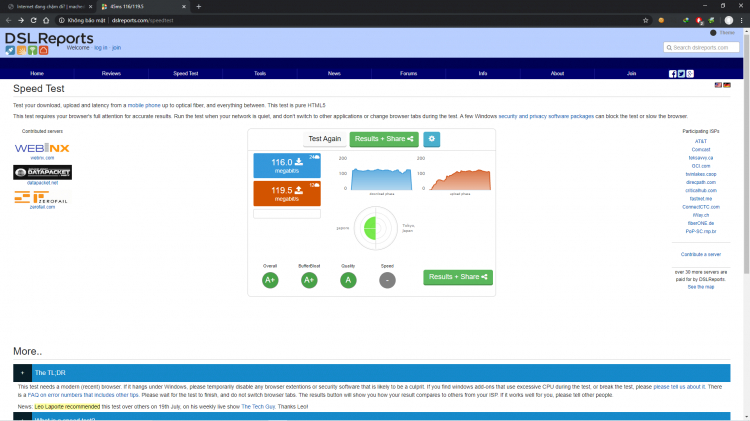
Task: Open the About menu item
Action: [x=557, y=73]
